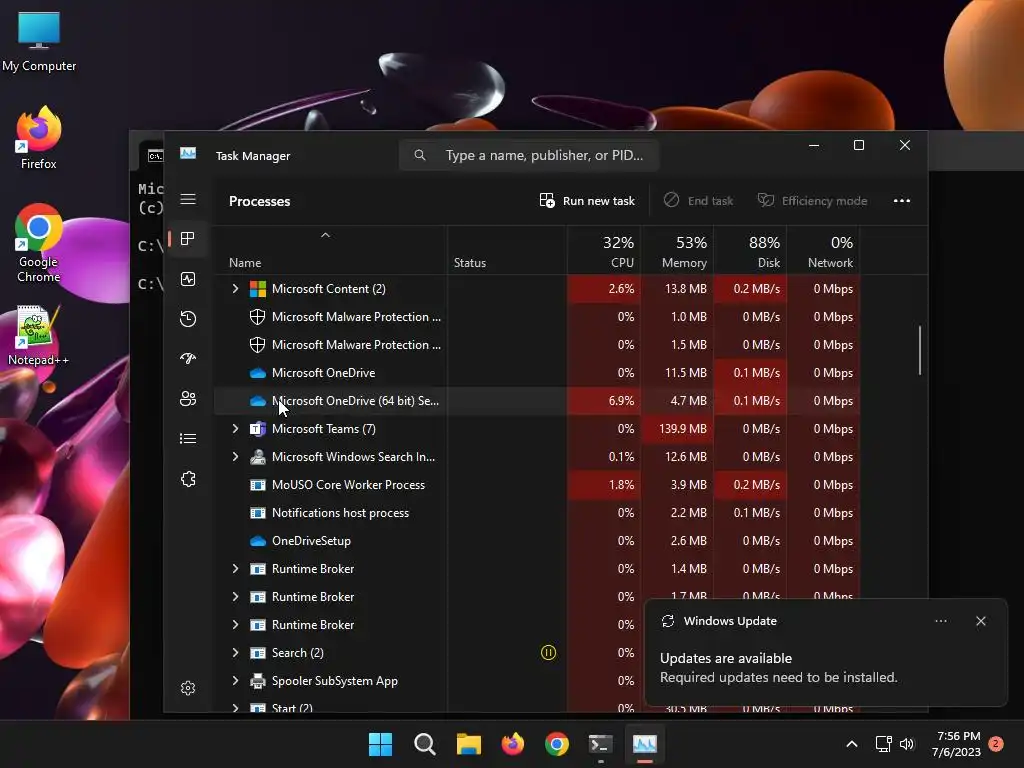The height and width of the screenshot is (768, 1024).
Task: Open network status icon in system tray
Action: (x=884, y=744)
